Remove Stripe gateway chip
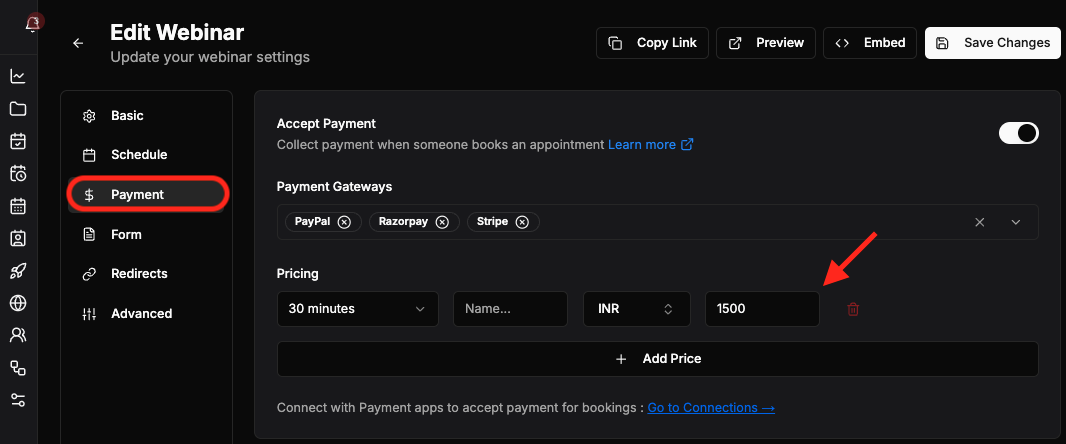 521,222
